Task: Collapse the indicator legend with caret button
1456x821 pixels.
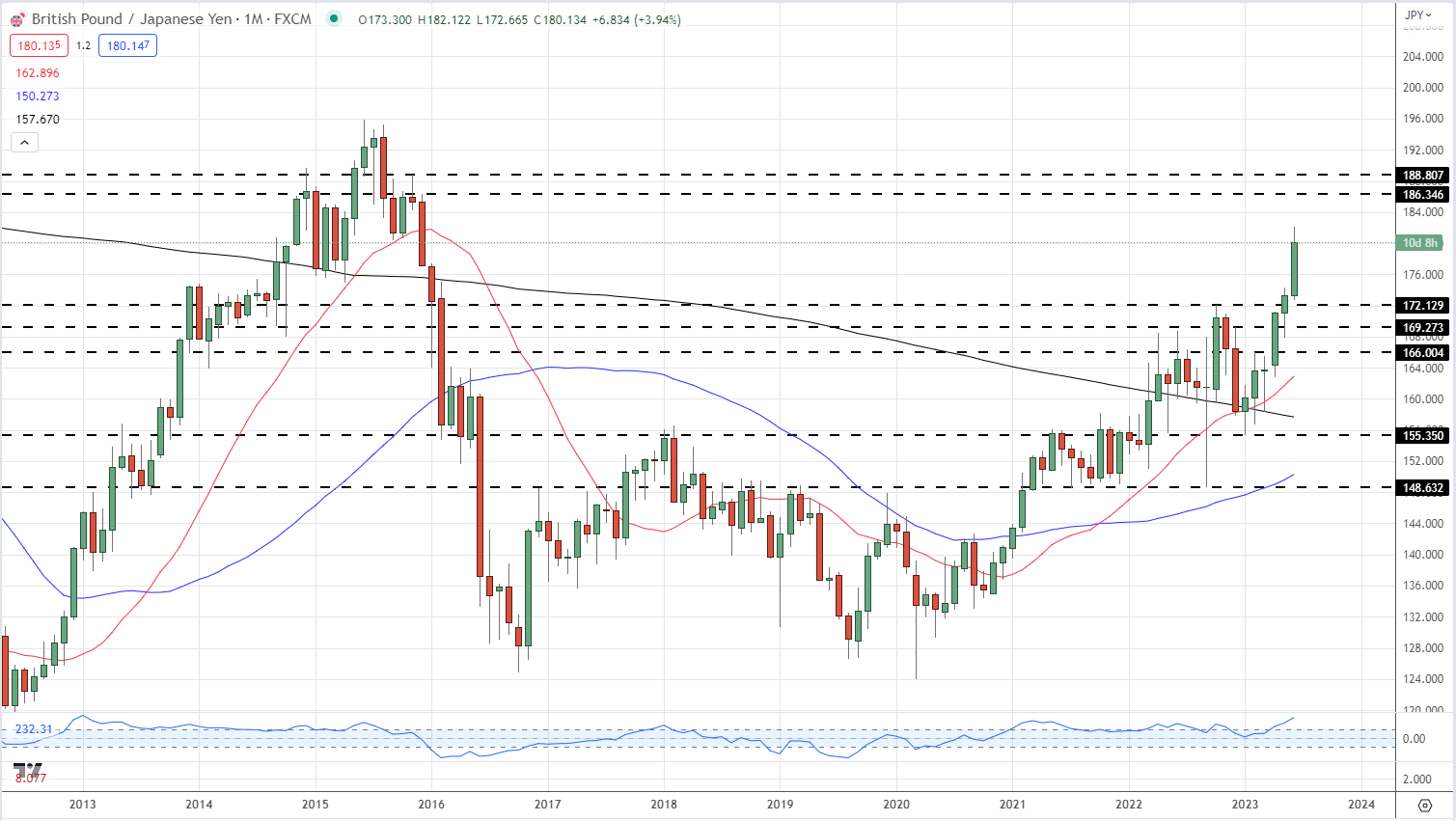Action: (x=24, y=143)
